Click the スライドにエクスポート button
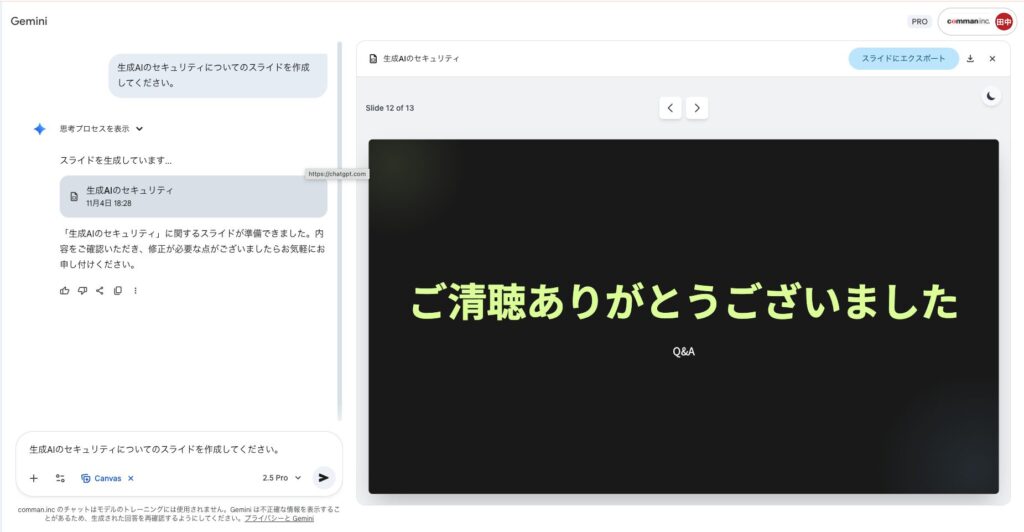This screenshot has width=1024, height=532. pyautogui.click(x=903, y=59)
